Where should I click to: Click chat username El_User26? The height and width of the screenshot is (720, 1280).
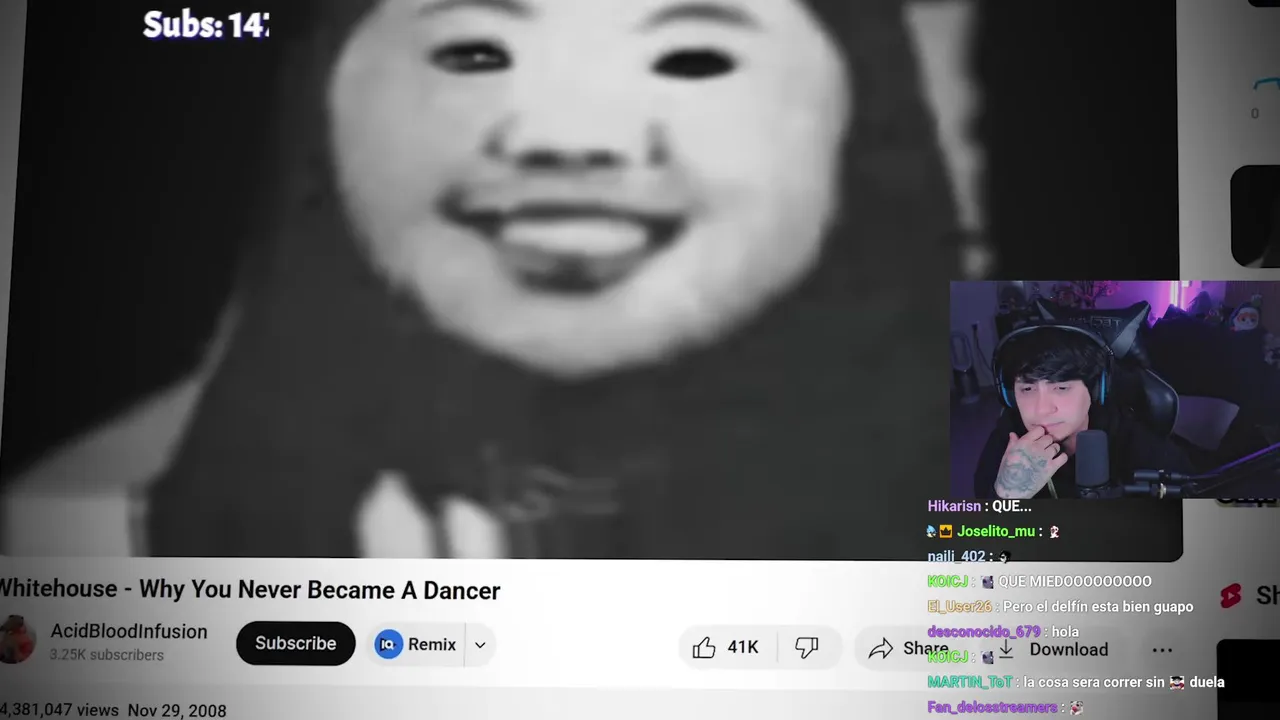coord(960,606)
